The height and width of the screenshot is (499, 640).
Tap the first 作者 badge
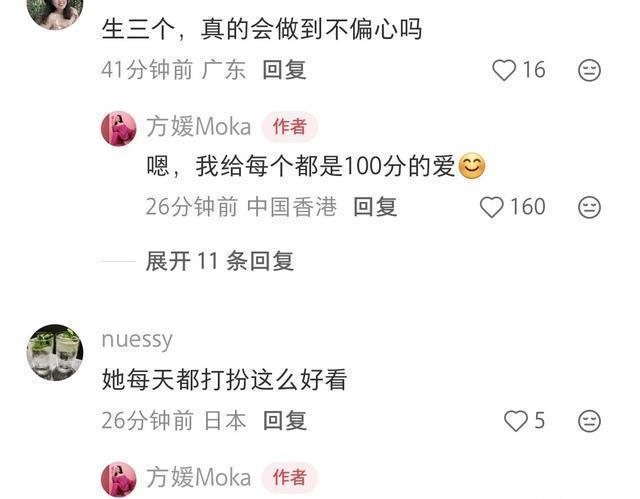(x=289, y=126)
